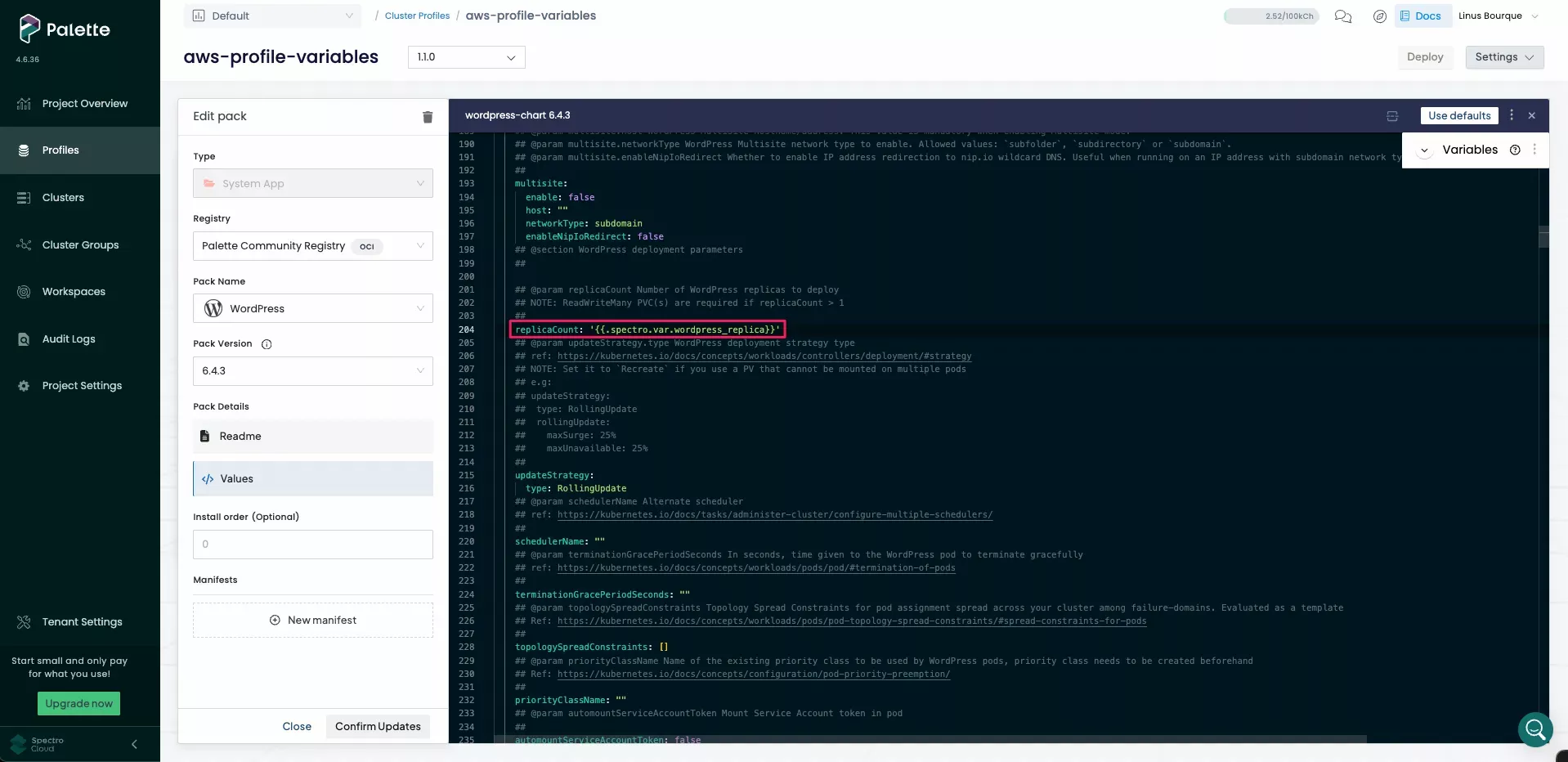Click the Use defaults button

[x=1459, y=115]
